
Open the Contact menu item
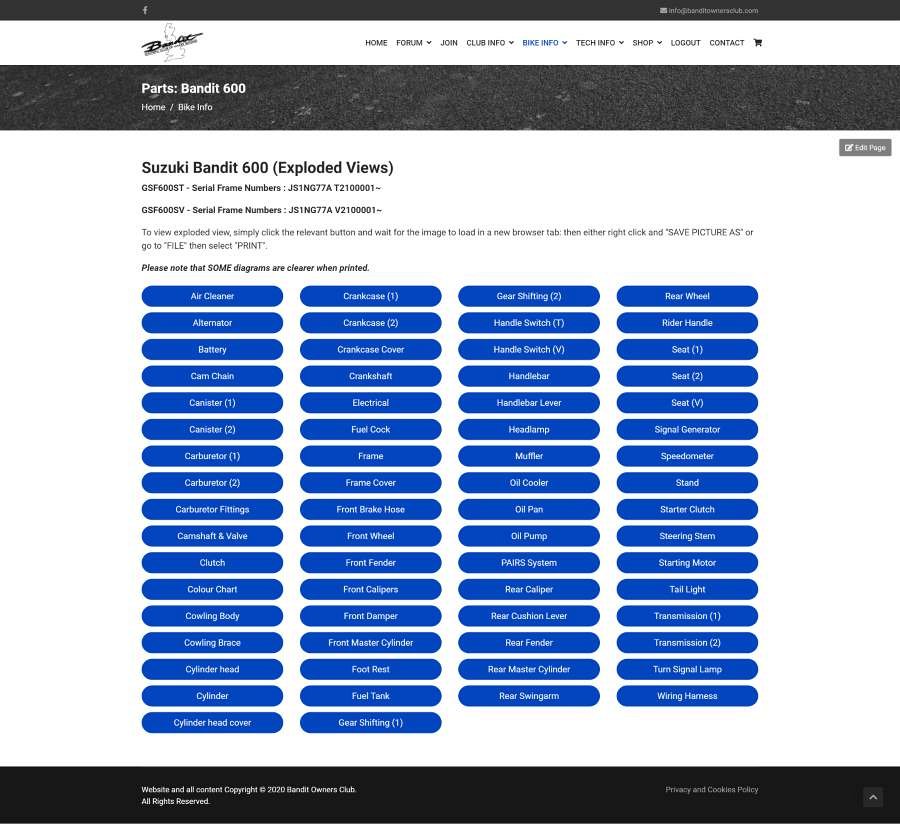click(726, 43)
